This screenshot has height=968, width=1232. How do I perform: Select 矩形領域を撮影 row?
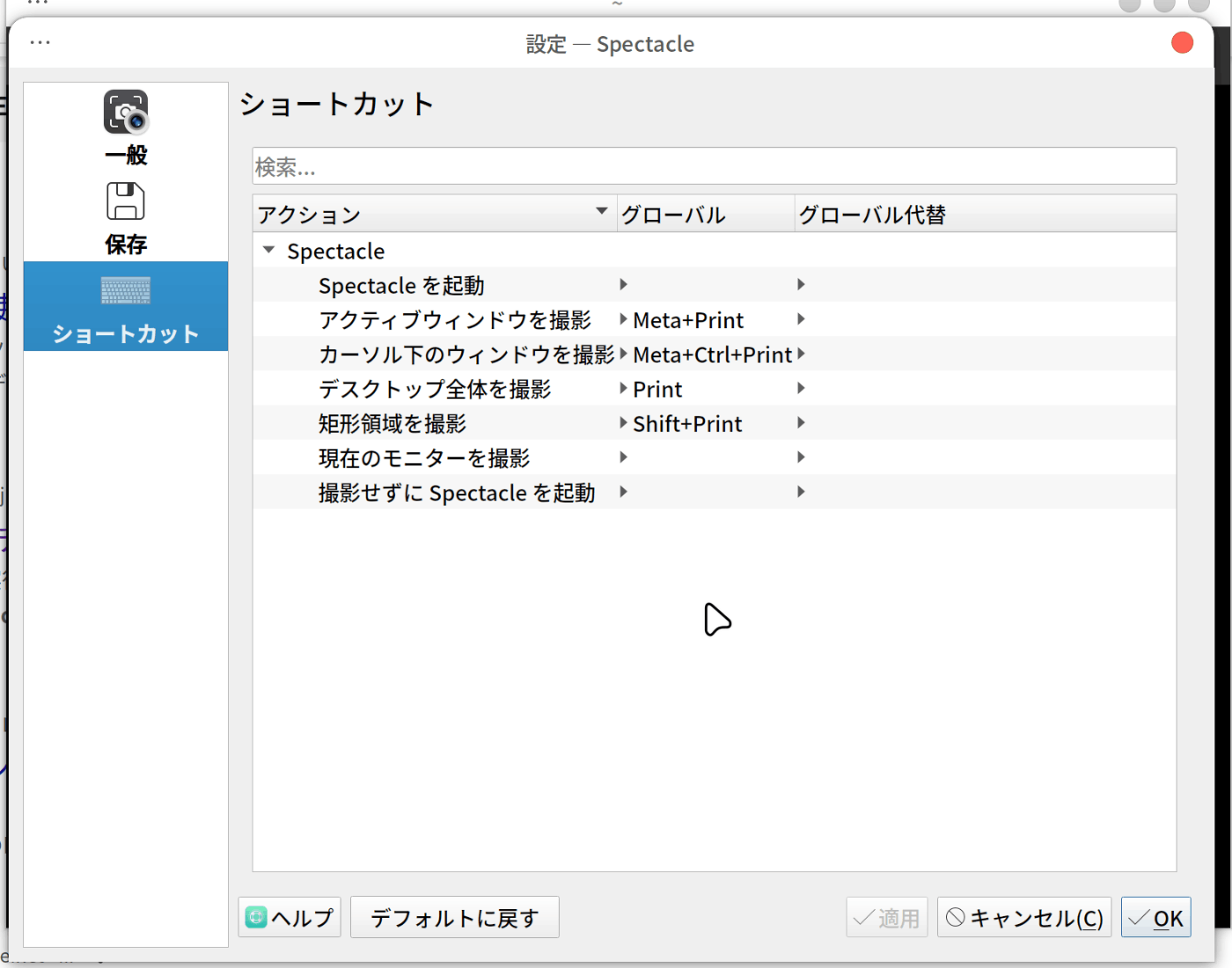pyautogui.click(x=714, y=423)
